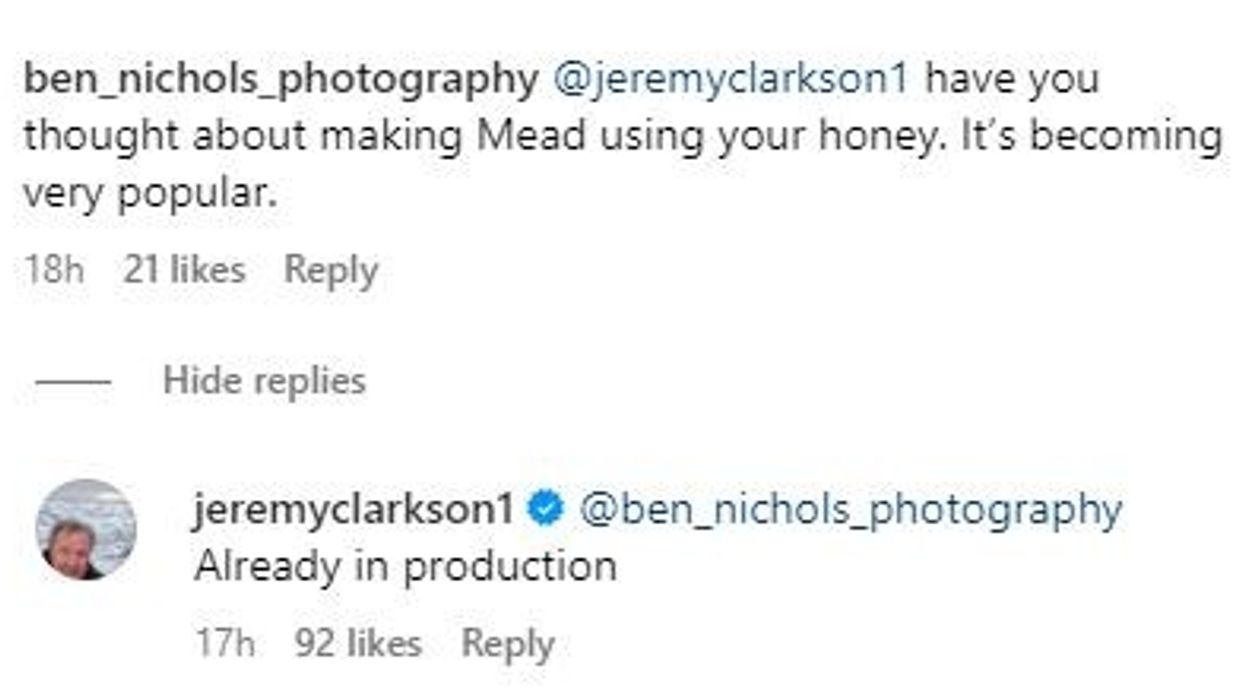Collapse thread with Hide replies
Screen dimensions: 1245x700
point(264,381)
